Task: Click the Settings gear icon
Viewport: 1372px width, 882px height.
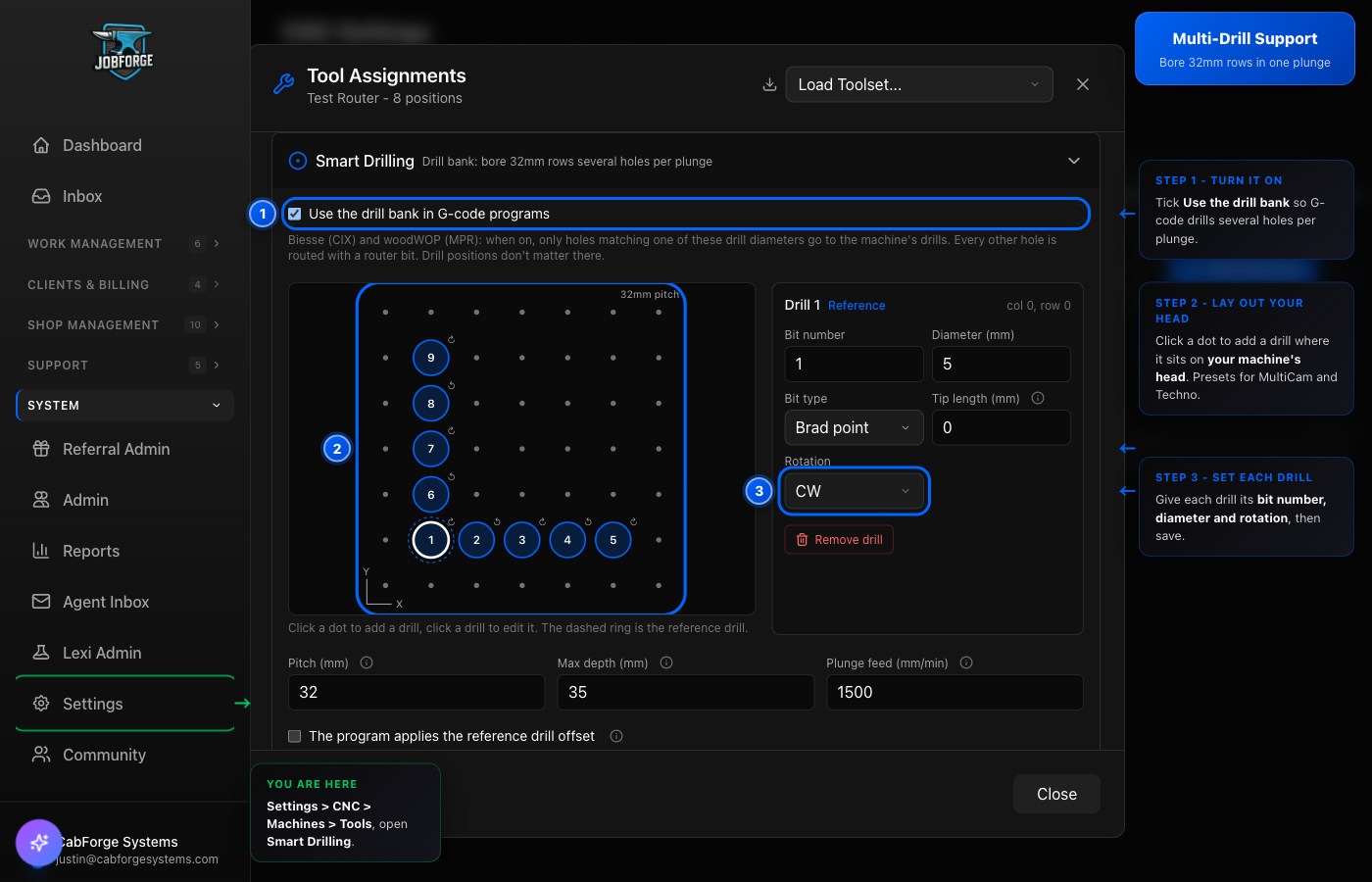Action: point(41,704)
